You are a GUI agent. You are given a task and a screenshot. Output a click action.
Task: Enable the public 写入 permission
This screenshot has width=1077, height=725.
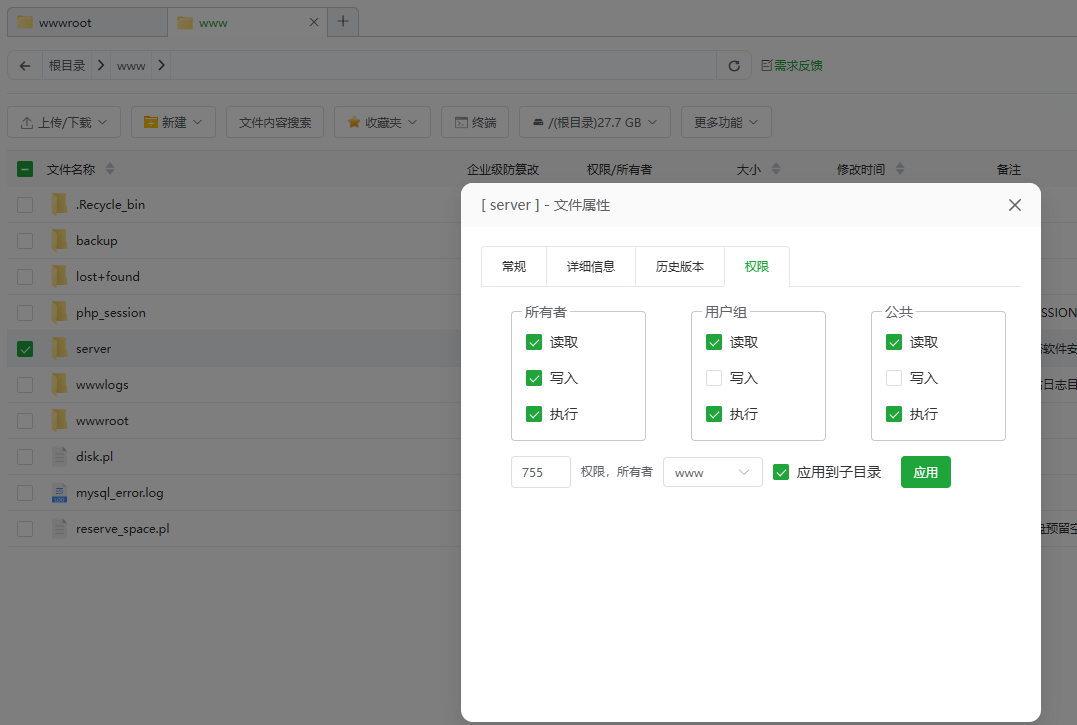click(894, 378)
